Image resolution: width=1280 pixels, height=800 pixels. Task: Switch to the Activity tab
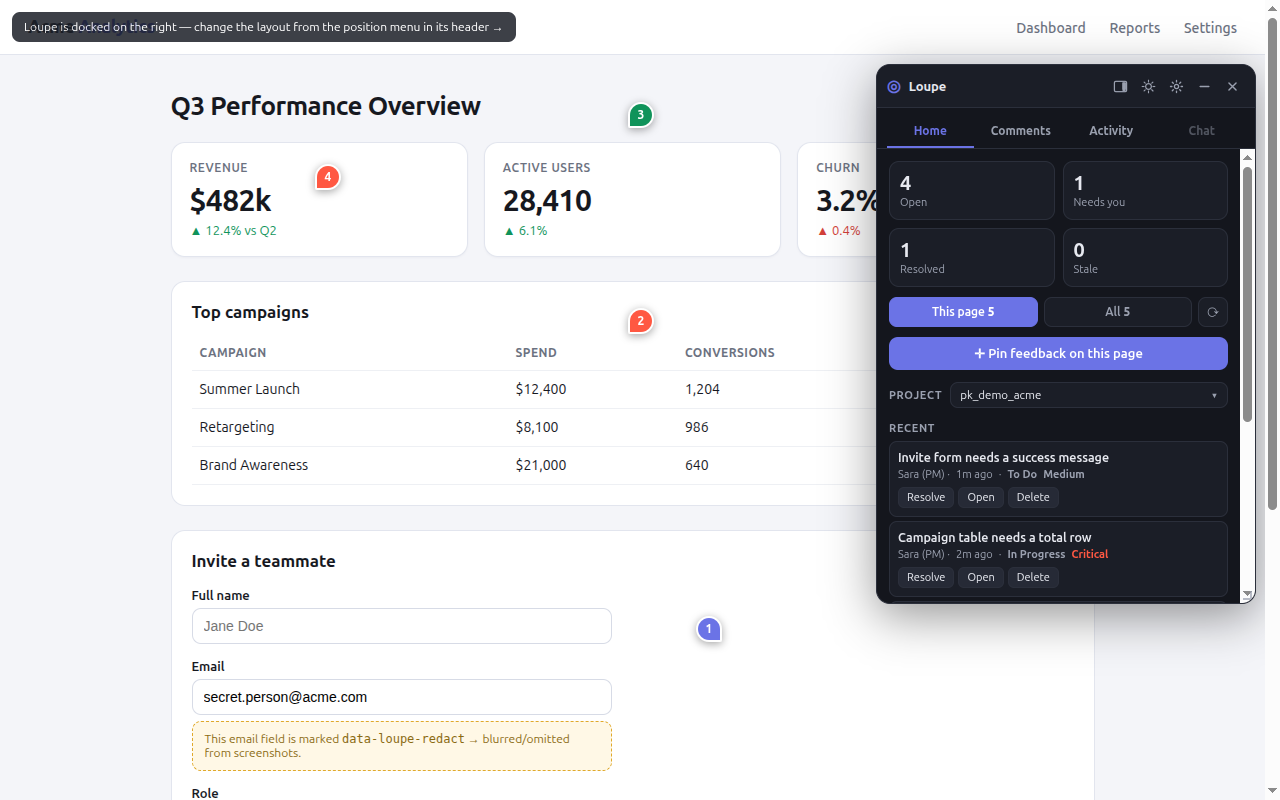click(x=1111, y=130)
